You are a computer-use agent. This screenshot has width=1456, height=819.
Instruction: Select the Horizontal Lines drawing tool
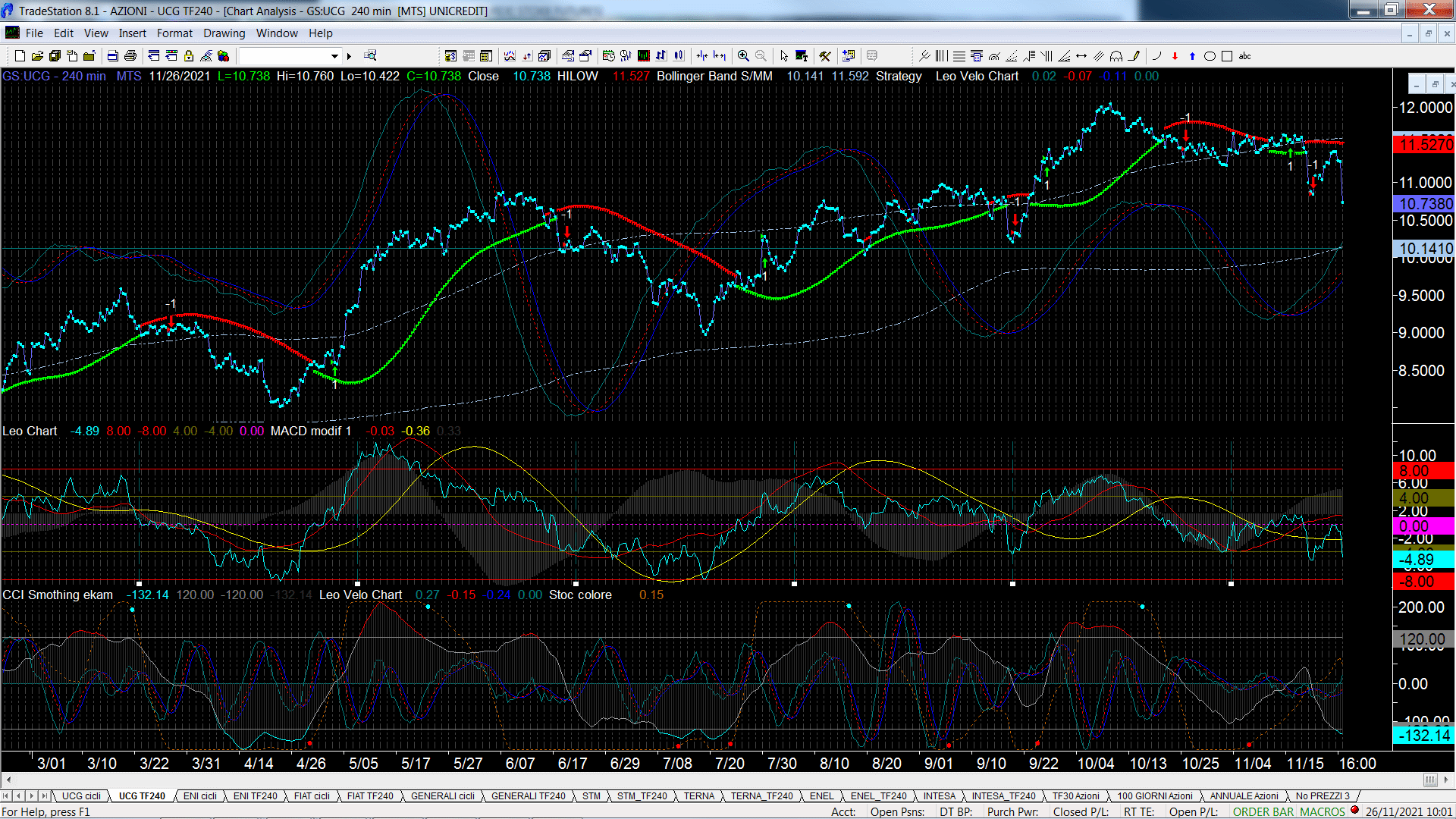point(959,55)
